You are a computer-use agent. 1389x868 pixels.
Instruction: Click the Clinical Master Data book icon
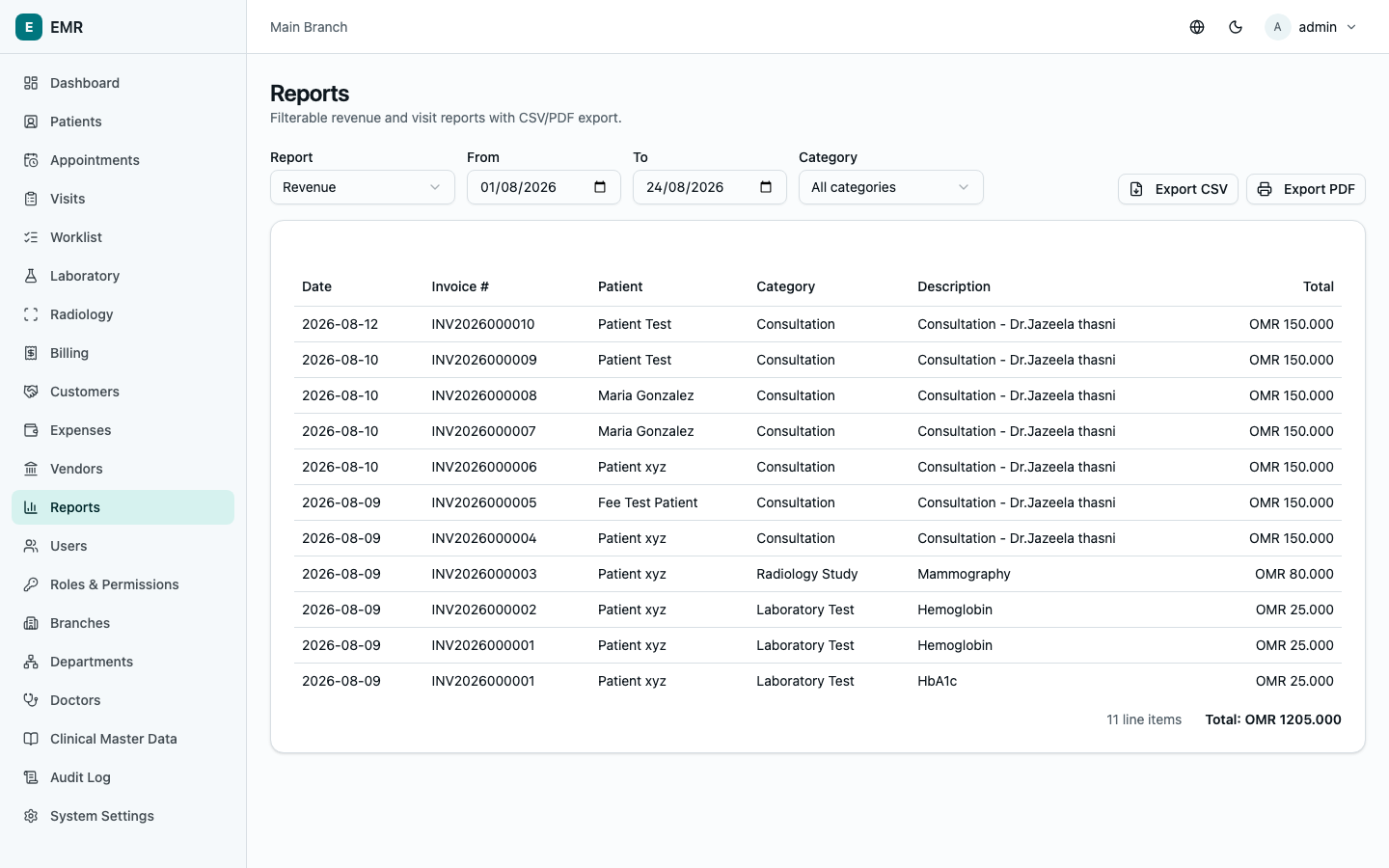[31, 739]
